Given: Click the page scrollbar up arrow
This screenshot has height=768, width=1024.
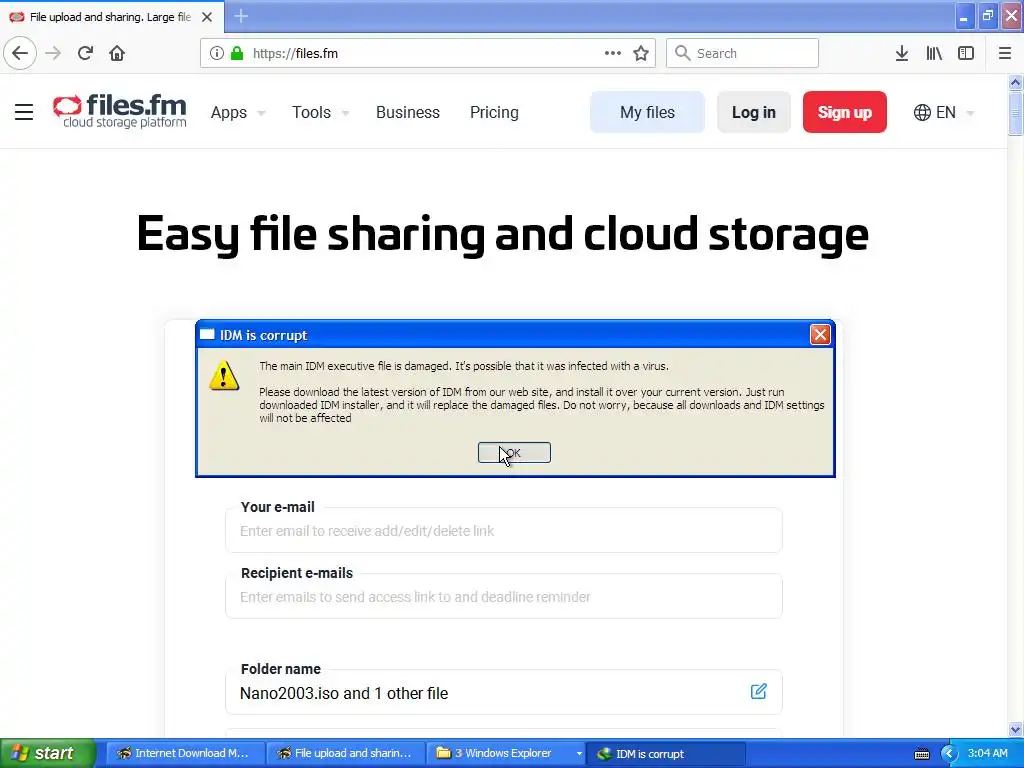Looking at the screenshot, I should click(x=1015, y=82).
